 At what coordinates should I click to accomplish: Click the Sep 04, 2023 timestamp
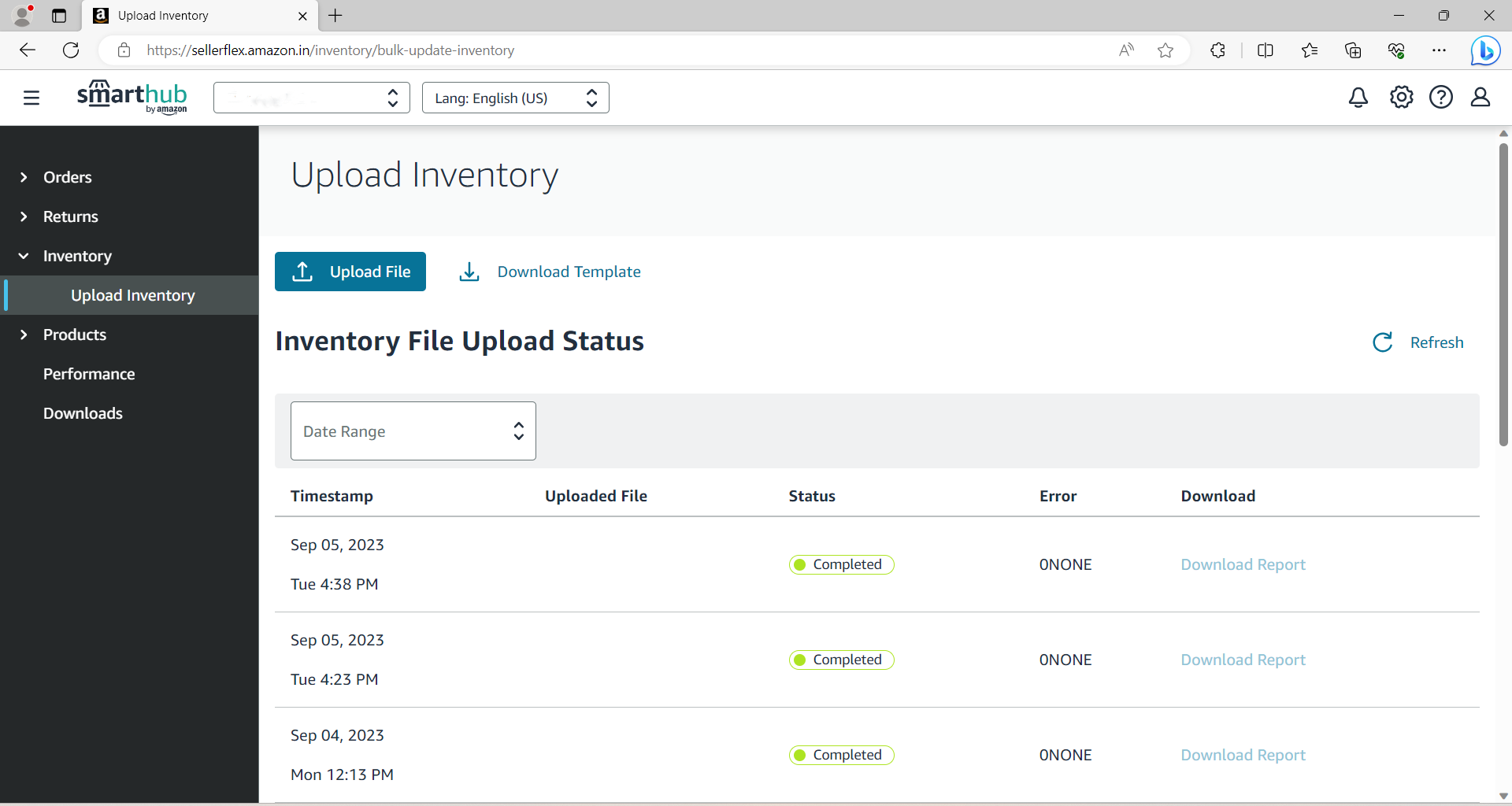tap(337, 735)
